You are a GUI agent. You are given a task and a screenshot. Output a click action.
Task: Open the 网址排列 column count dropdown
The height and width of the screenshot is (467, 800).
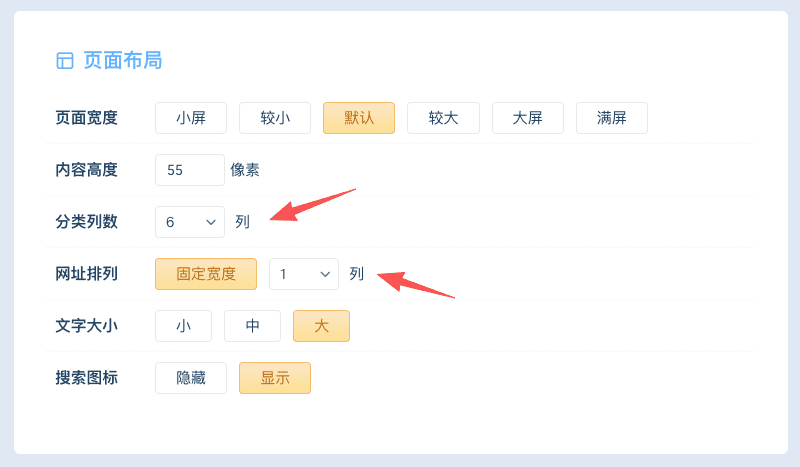304,274
